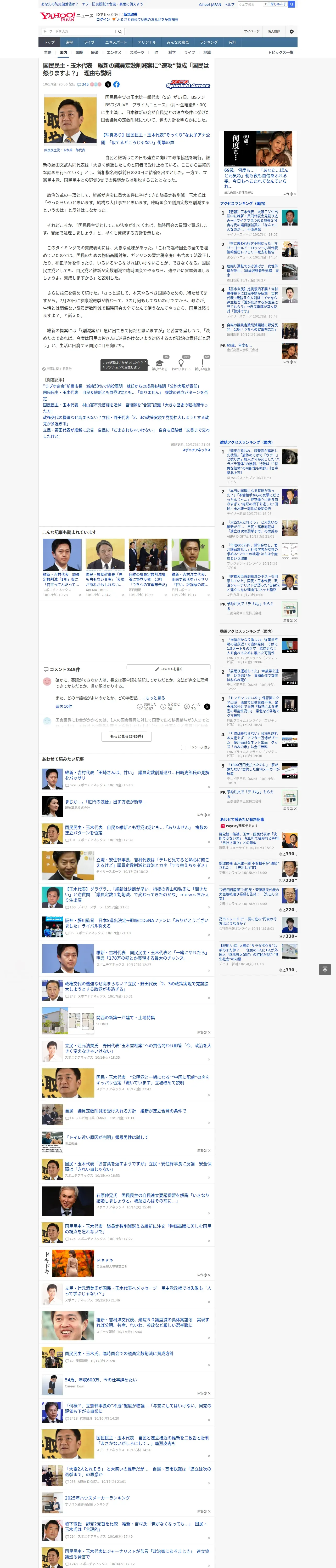Select the 速報 navigation tab
The width and height of the screenshot is (336, 1568).
69,43
